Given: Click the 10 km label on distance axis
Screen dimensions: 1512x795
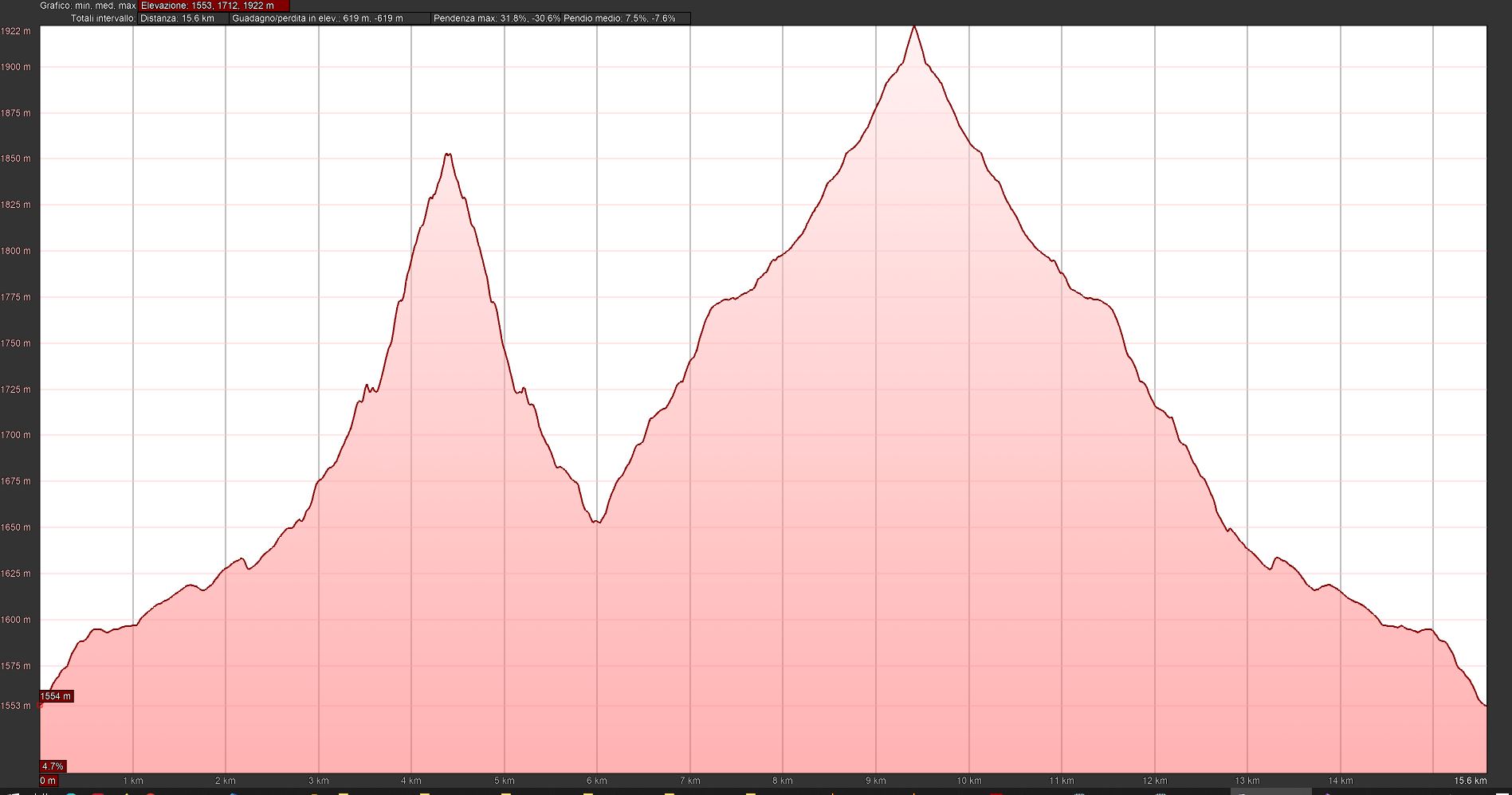Looking at the screenshot, I should (x=968, y=781).
